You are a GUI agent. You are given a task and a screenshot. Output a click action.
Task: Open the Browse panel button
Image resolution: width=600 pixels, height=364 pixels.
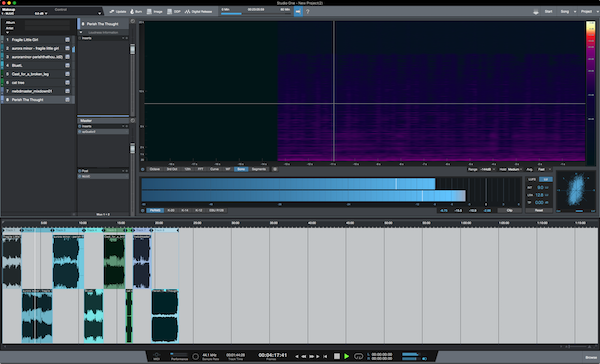coord(591,357)
